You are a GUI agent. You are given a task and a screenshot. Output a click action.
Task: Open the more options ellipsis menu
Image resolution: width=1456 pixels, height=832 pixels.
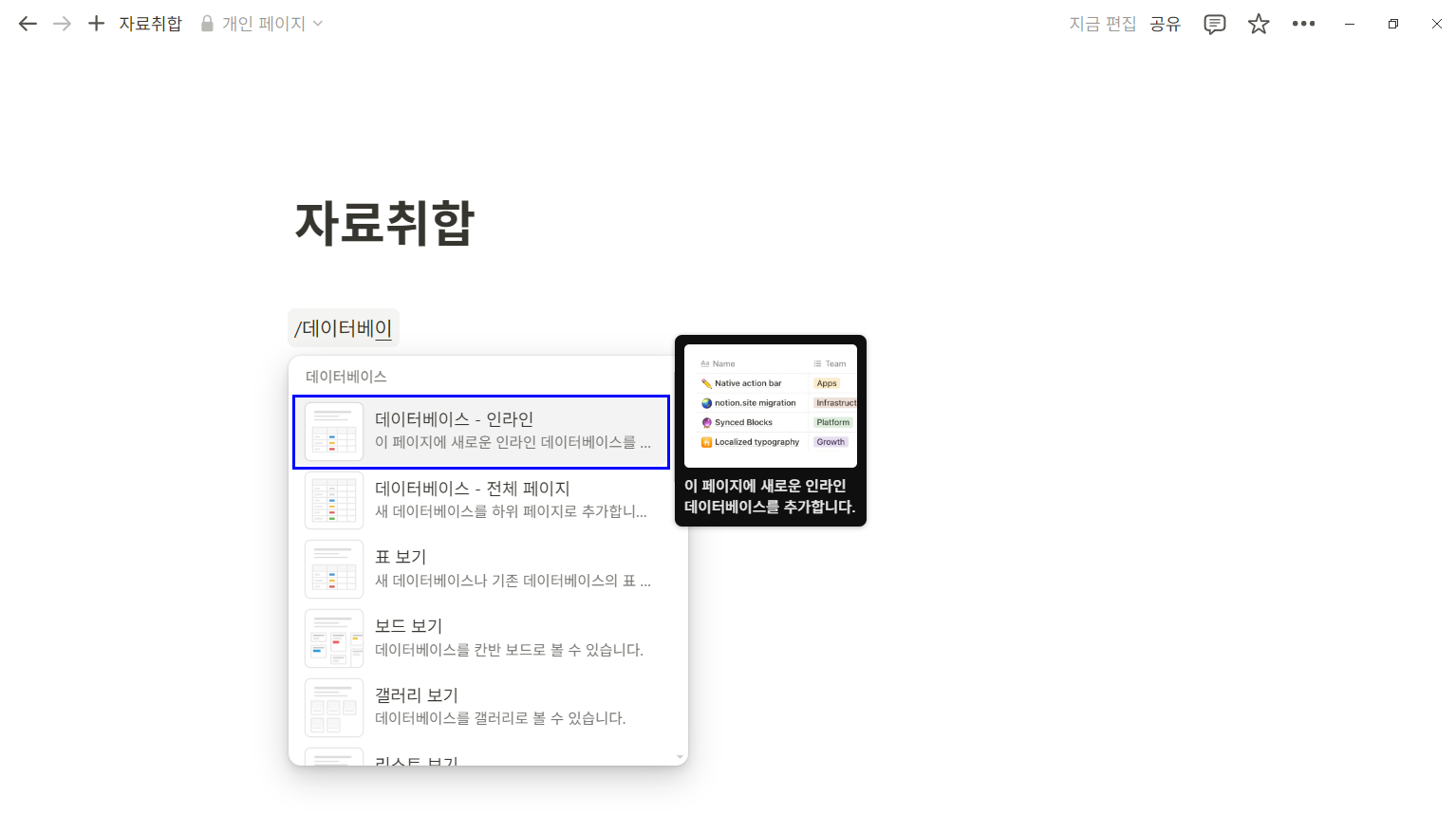(1303, 24)
